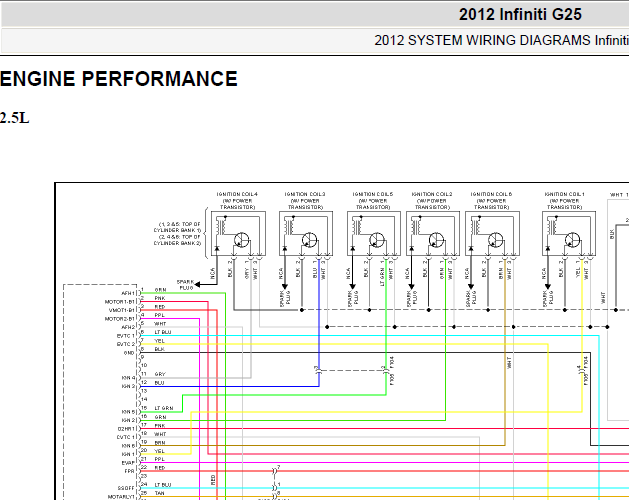
Task: Click the pin 15 LT GRN wire color label
Action: [x=164, y=408]
